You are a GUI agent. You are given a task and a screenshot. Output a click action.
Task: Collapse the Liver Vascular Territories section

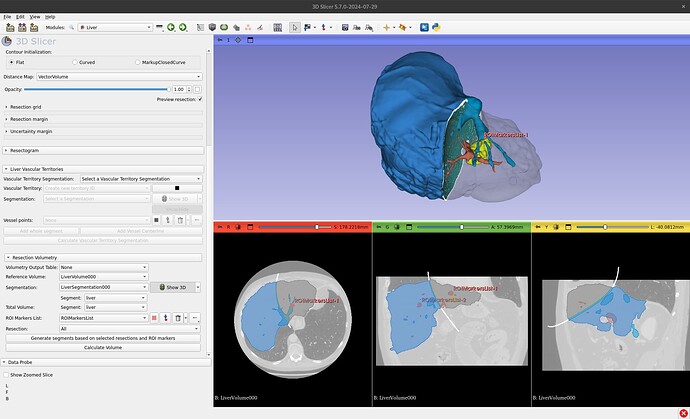click(x=103, y=169)
